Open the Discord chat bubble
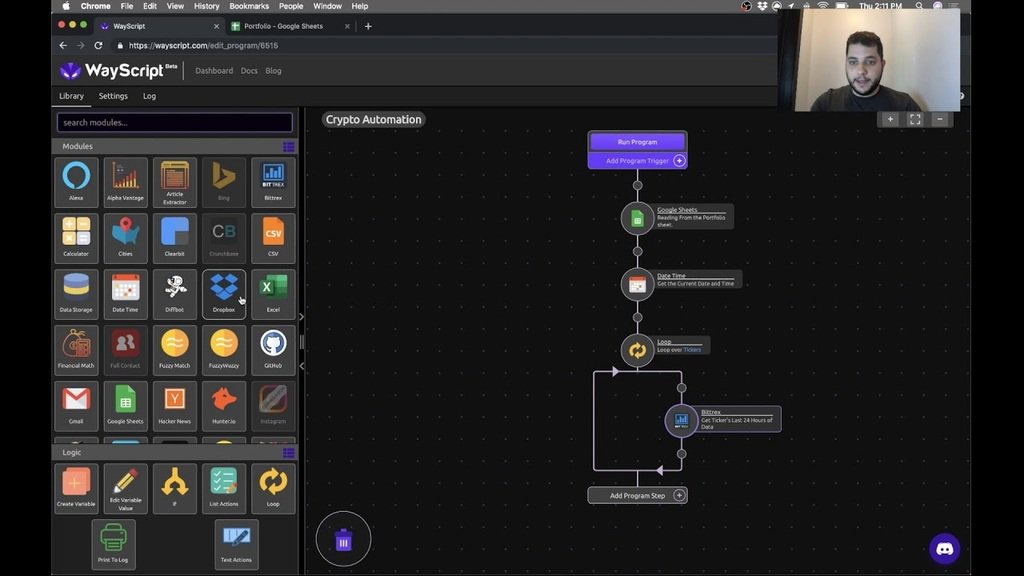The height and width of the screenshot is (576, 1024). coord(944,549)
